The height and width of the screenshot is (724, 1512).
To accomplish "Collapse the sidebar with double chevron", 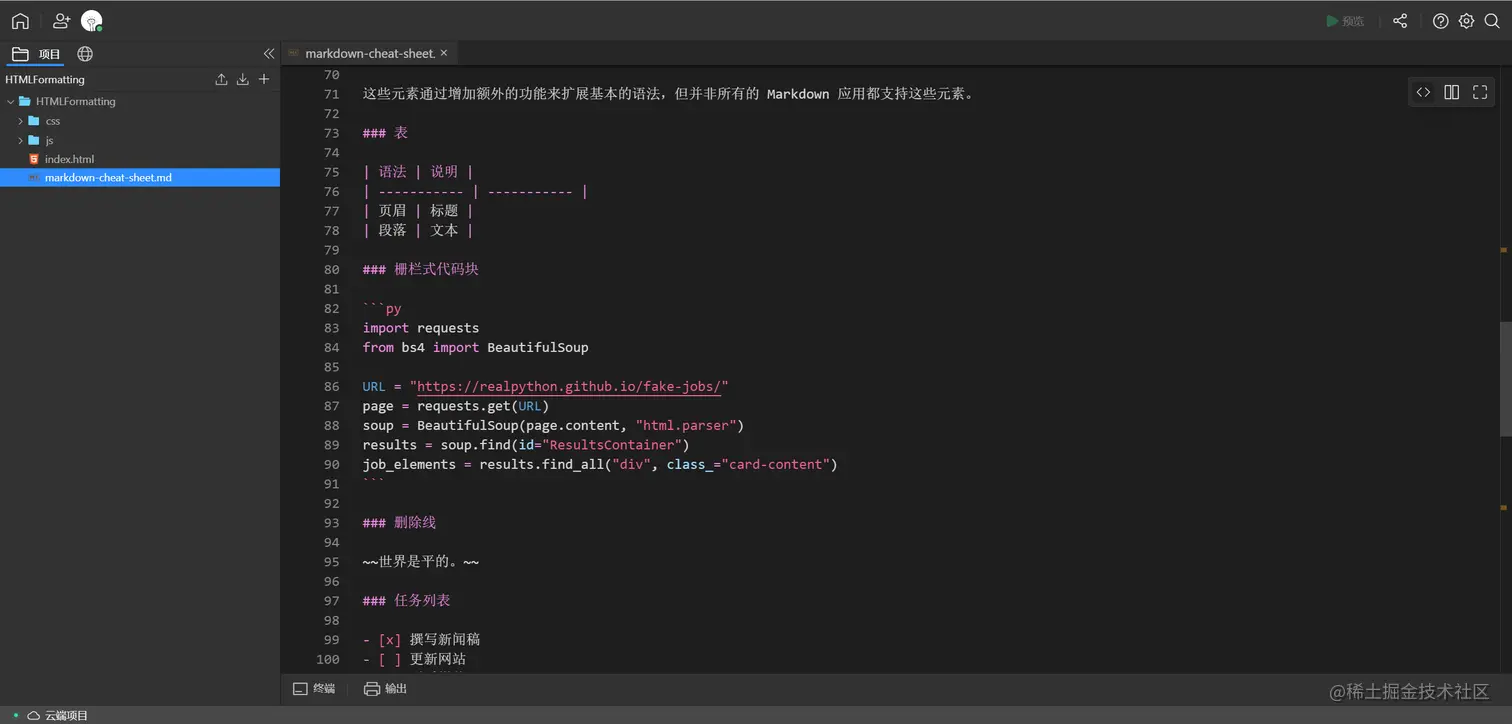I will pyautogui.click(x=268, y=54).
